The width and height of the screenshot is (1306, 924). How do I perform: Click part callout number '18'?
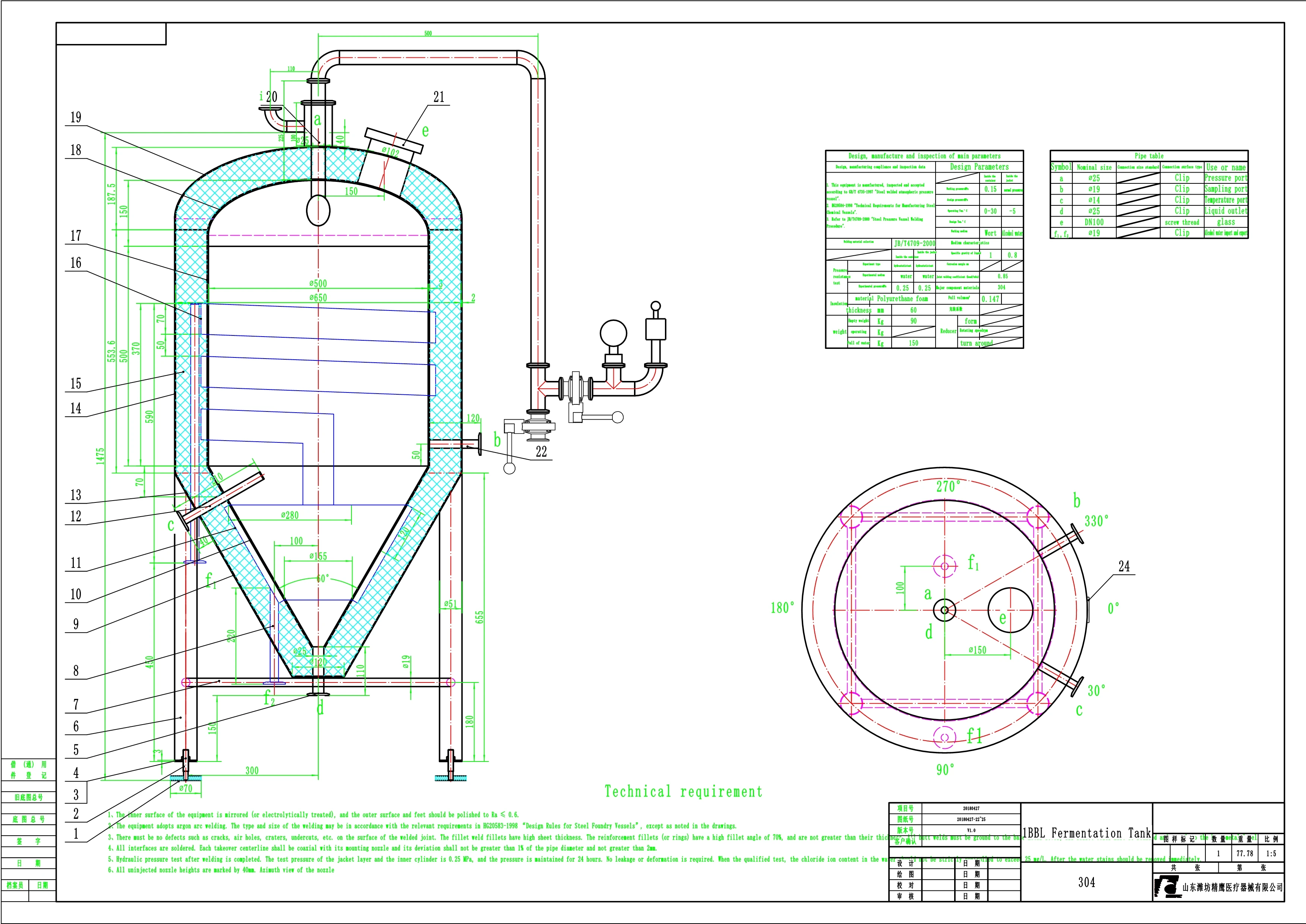(x=76, y=150)
